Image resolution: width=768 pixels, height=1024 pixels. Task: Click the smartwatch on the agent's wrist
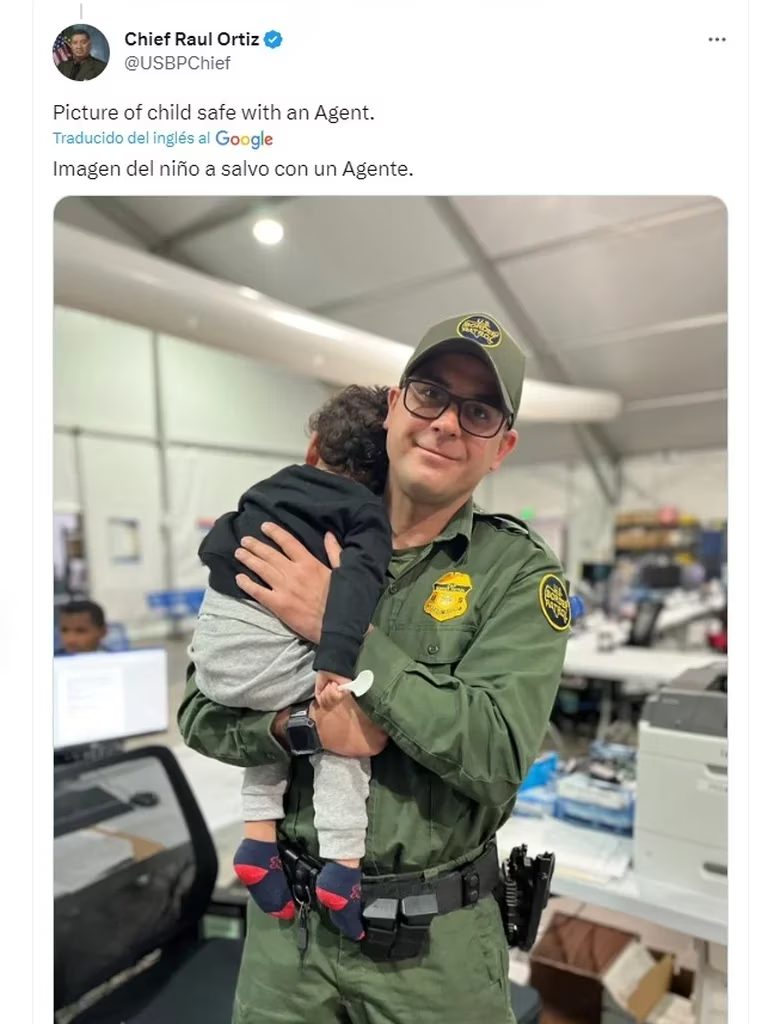[x=302, y=728]
